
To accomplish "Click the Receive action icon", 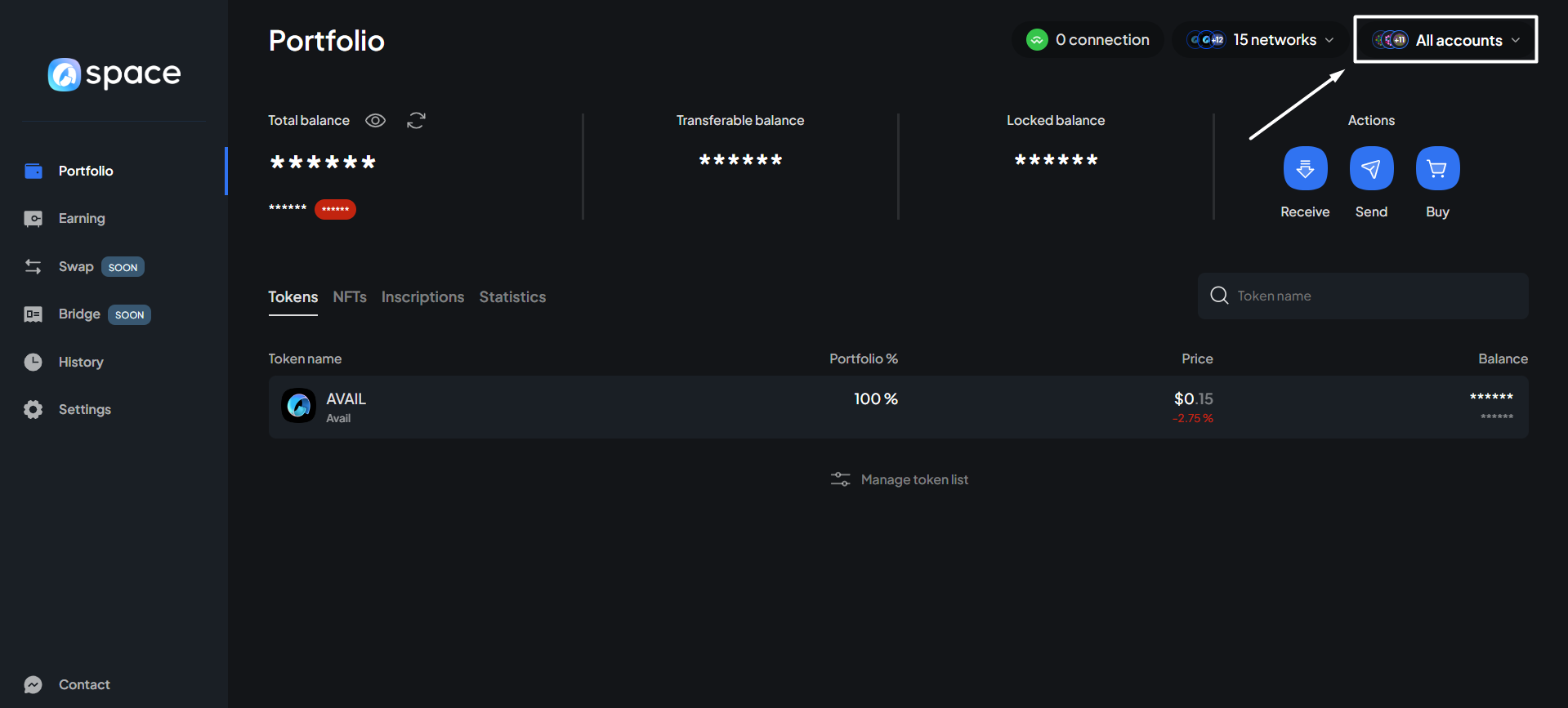I will click(1305, 168).
